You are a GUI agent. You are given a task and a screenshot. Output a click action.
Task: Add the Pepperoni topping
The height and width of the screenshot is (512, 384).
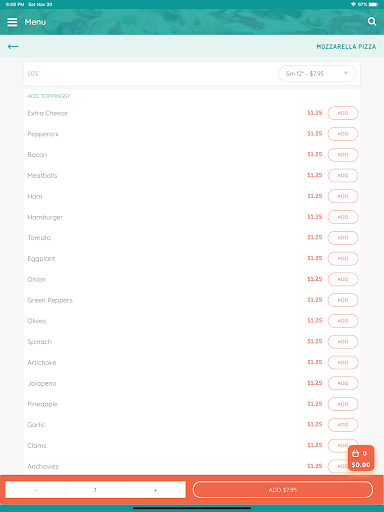[x=343, y=134]
